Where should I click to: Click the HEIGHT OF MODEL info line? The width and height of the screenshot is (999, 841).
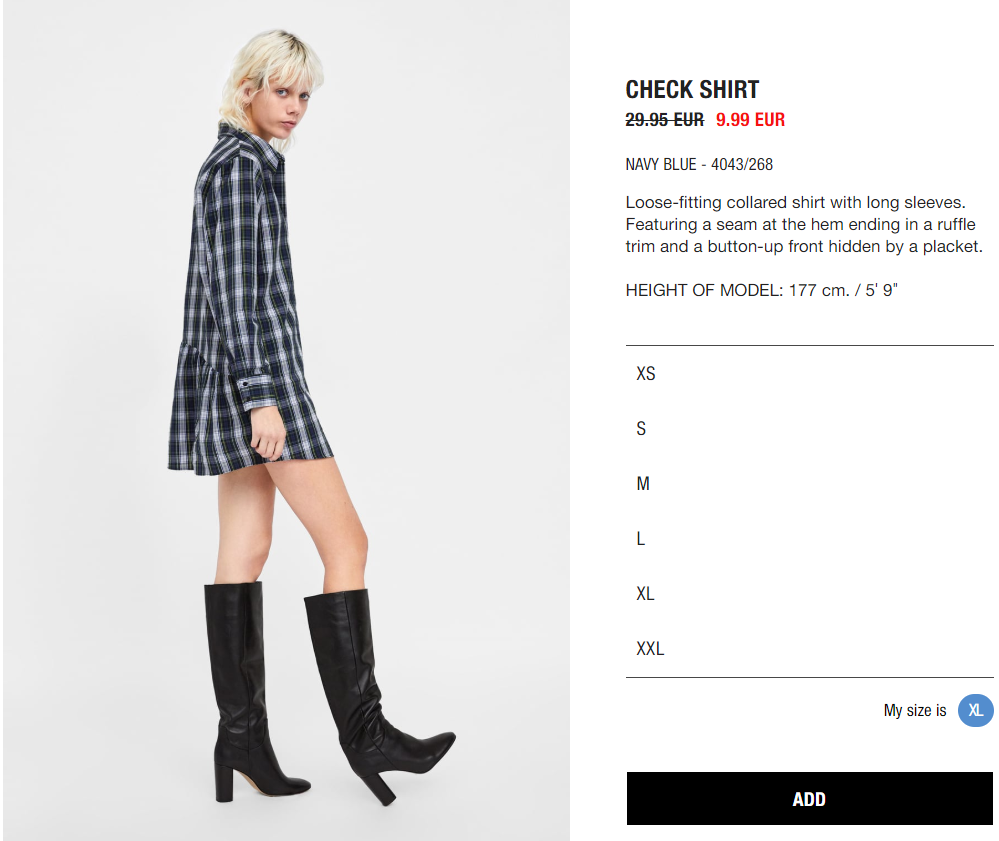pyautogui.click(x=761, y=291)
